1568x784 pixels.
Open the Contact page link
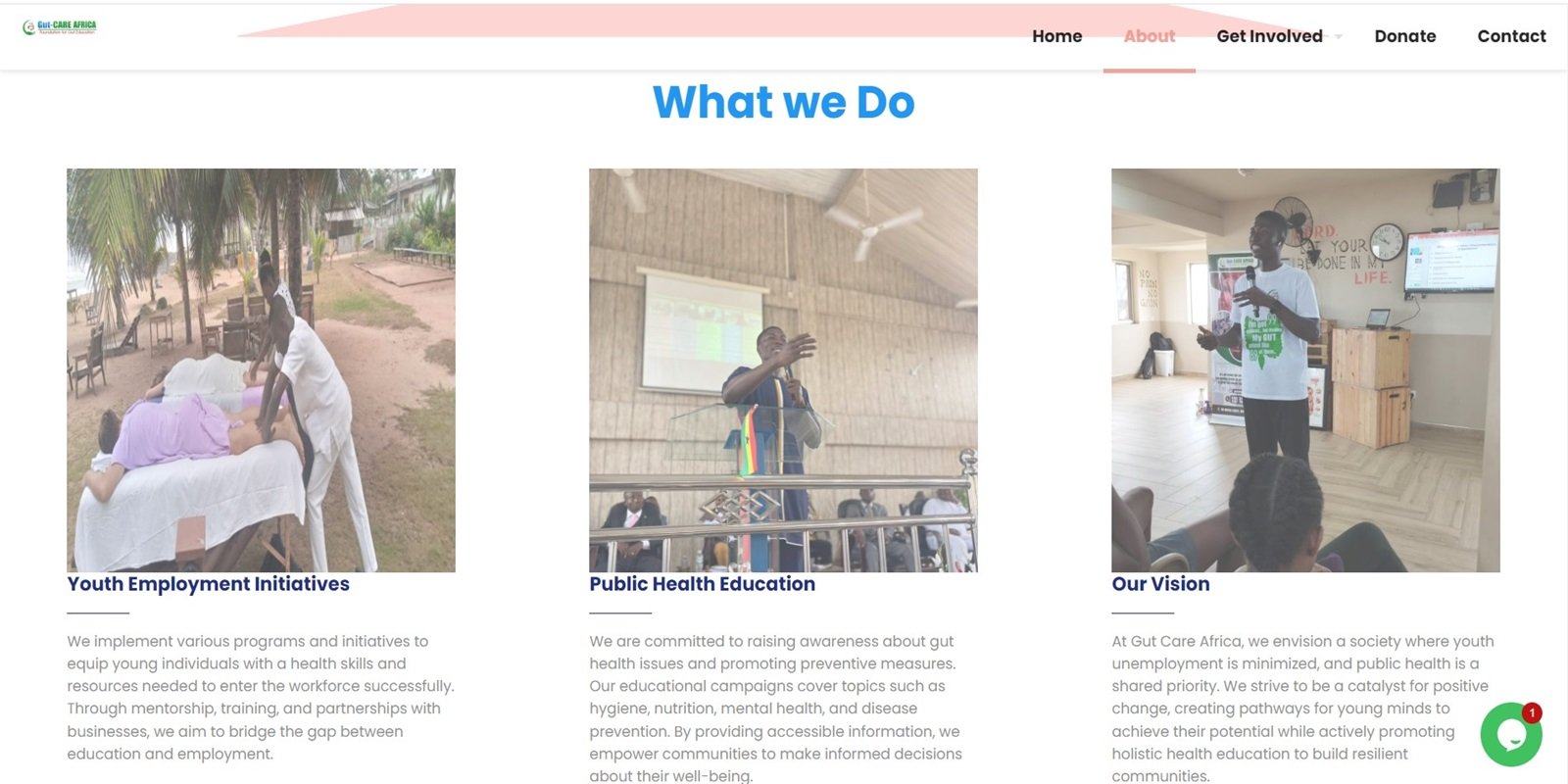[x=1511, y=36]
